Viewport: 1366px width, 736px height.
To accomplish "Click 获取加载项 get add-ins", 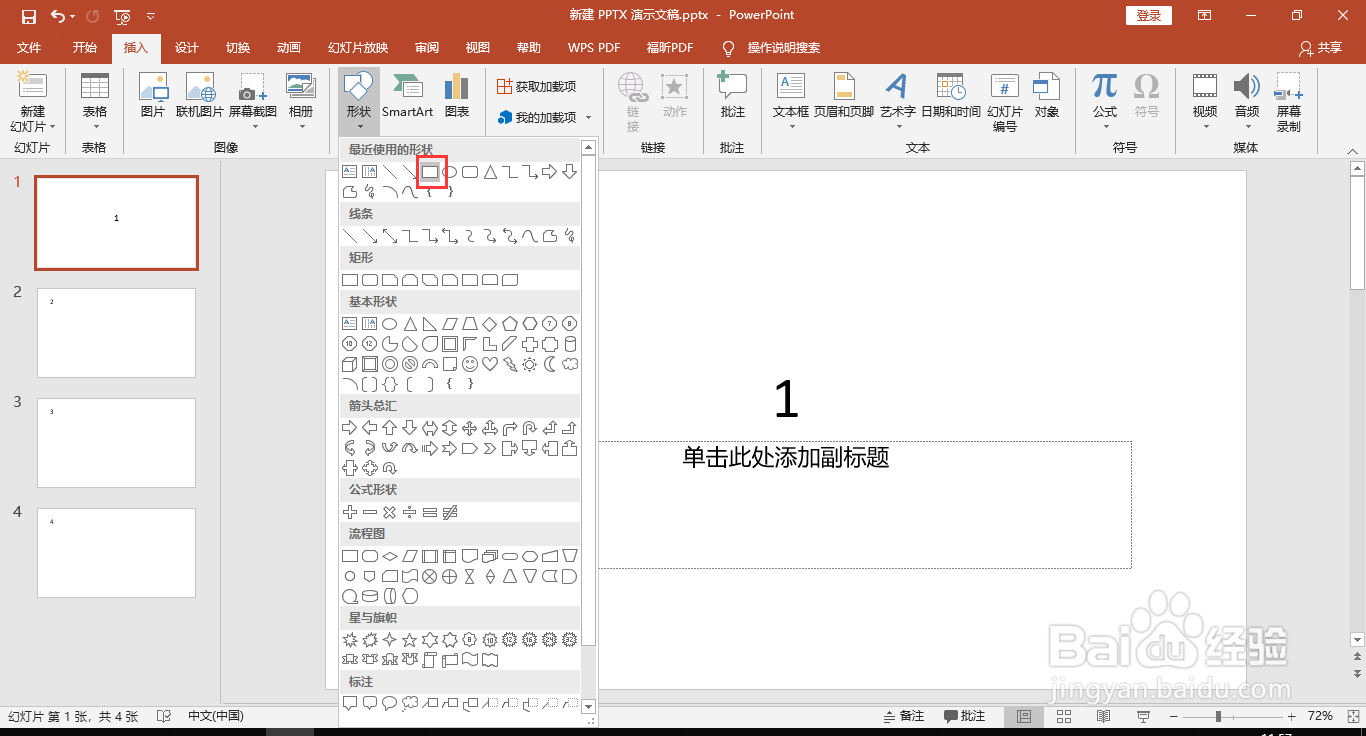I will (x=537, y=87).
